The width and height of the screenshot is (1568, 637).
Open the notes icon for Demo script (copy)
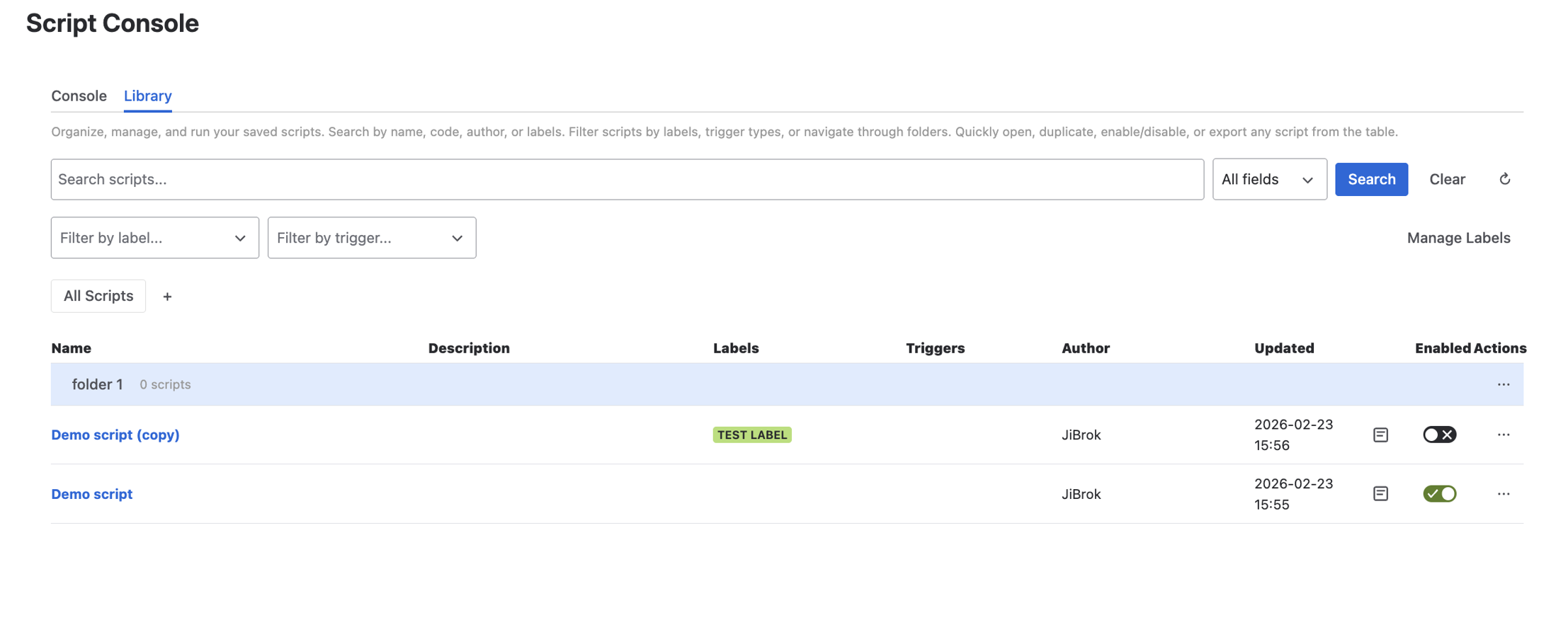tap(1380, 435)
